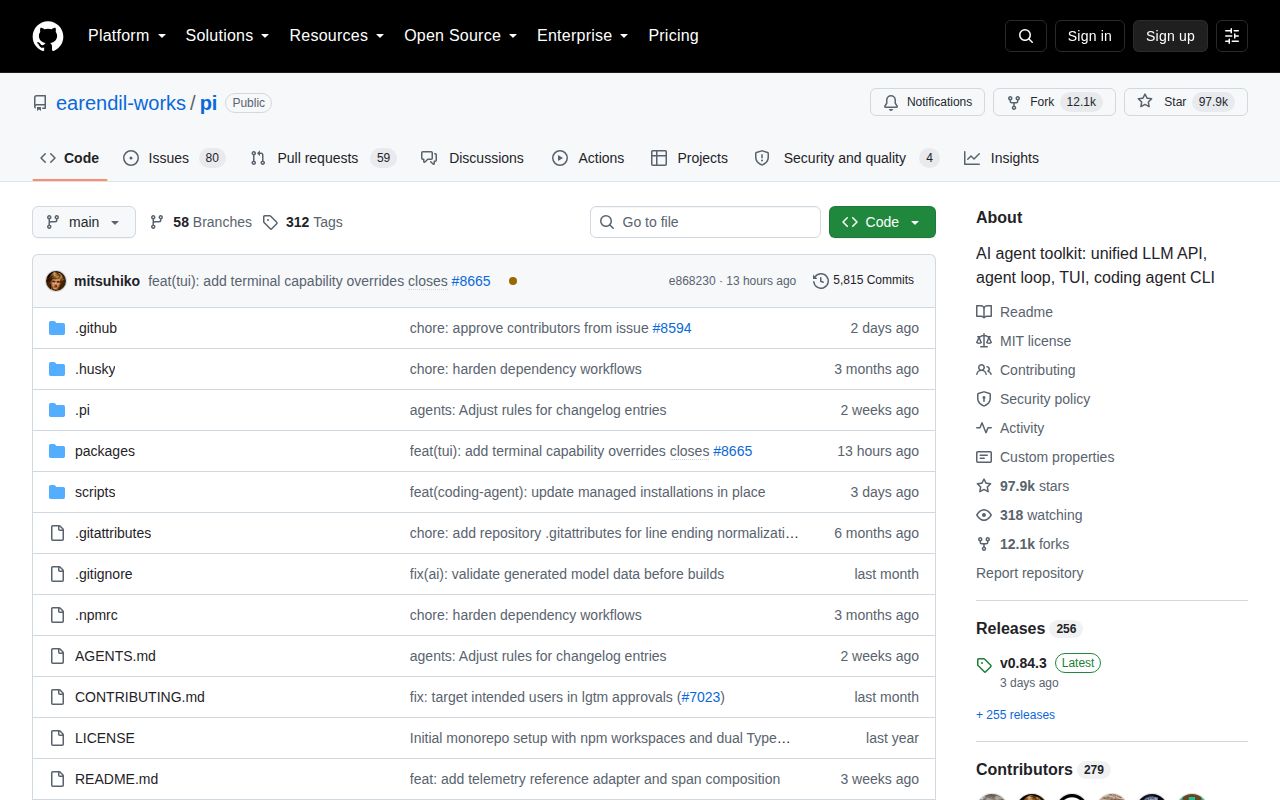Select the Code tab
The height and width of the screenshot is (800, 1280).
(x=70, y=158)
